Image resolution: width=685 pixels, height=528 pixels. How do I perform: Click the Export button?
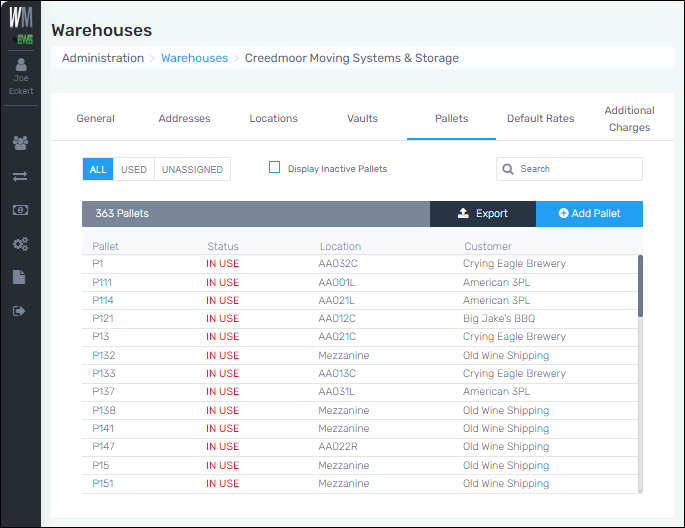point(483,214)
